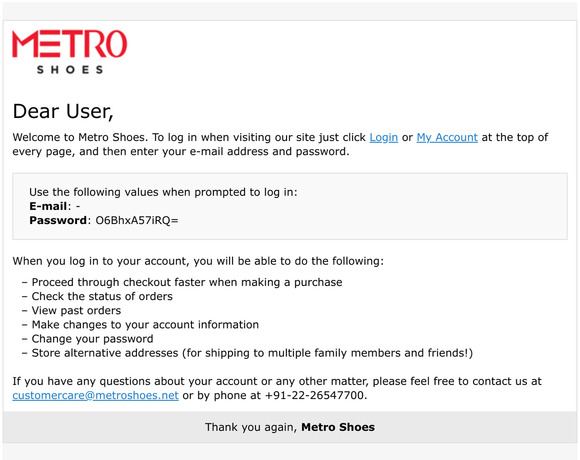Click the Store alternative addresses line

pyautogui.click(x=247, y=353)
